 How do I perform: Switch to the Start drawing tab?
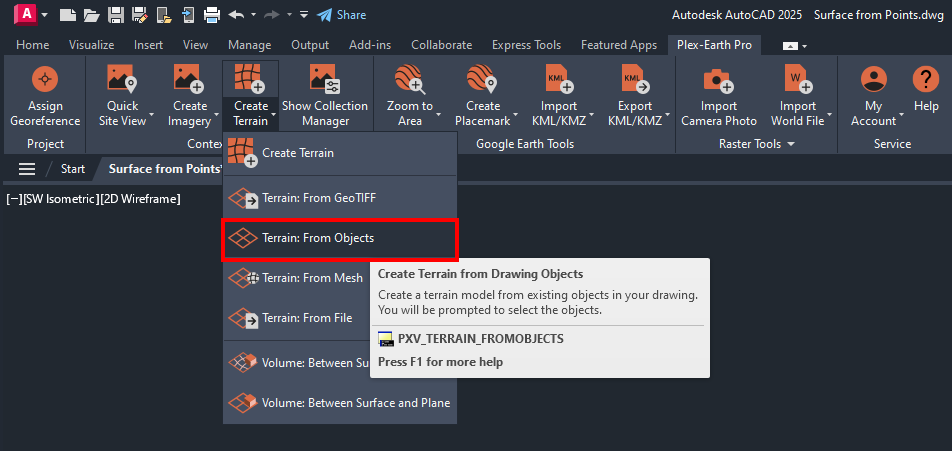tap(73, 169)
